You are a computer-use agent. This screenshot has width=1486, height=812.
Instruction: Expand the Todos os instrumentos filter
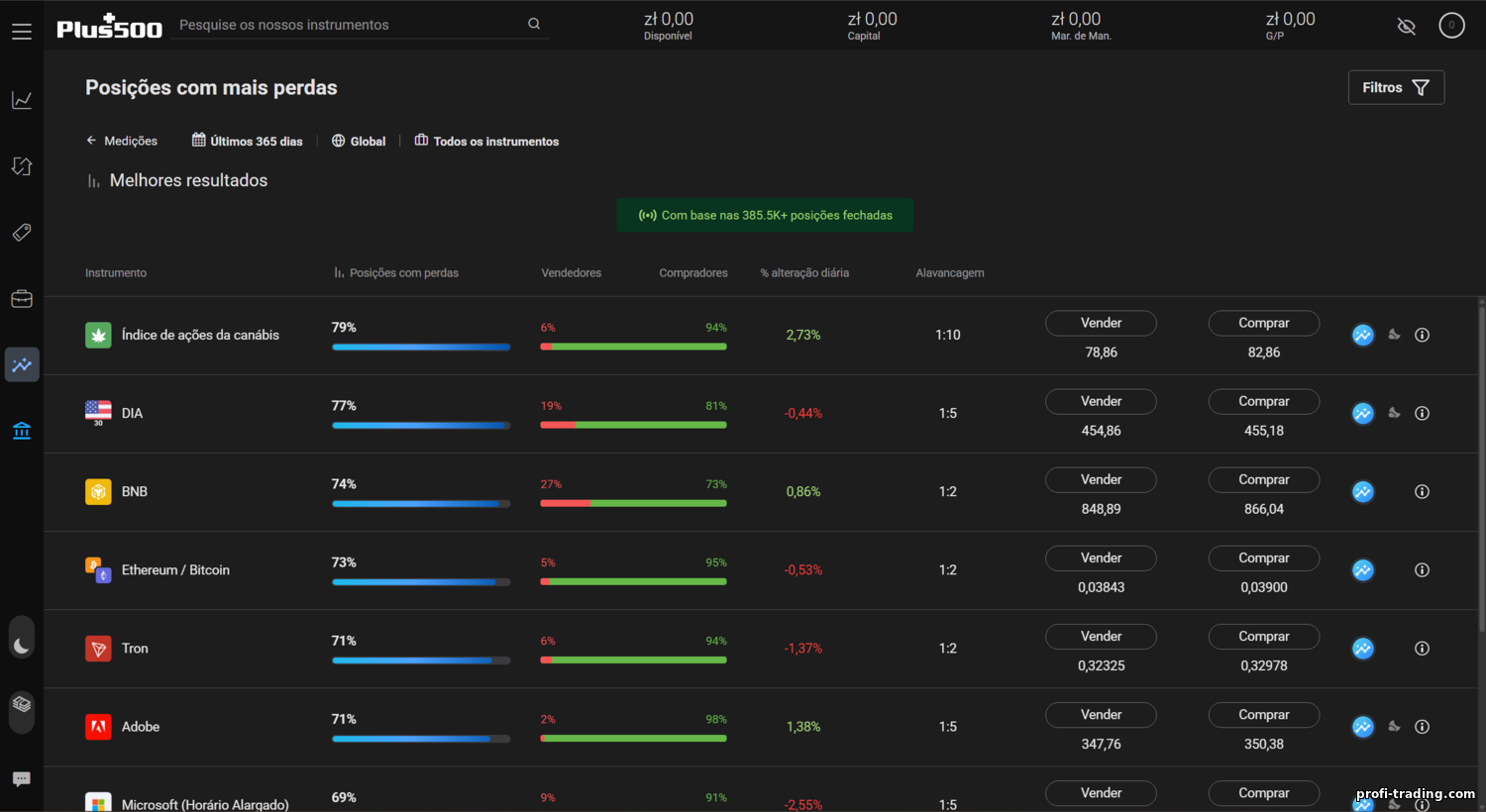(x=486, y=142)
